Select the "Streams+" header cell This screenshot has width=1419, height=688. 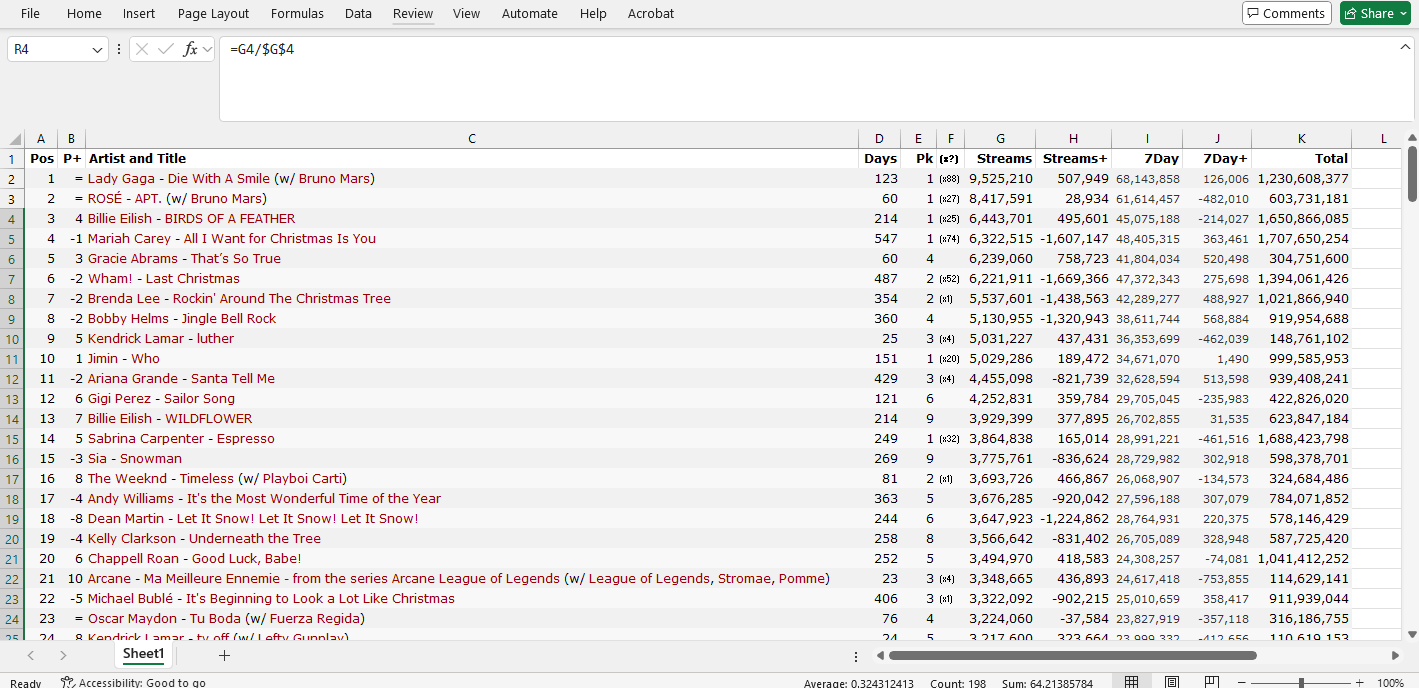(x=1073, y=159)
